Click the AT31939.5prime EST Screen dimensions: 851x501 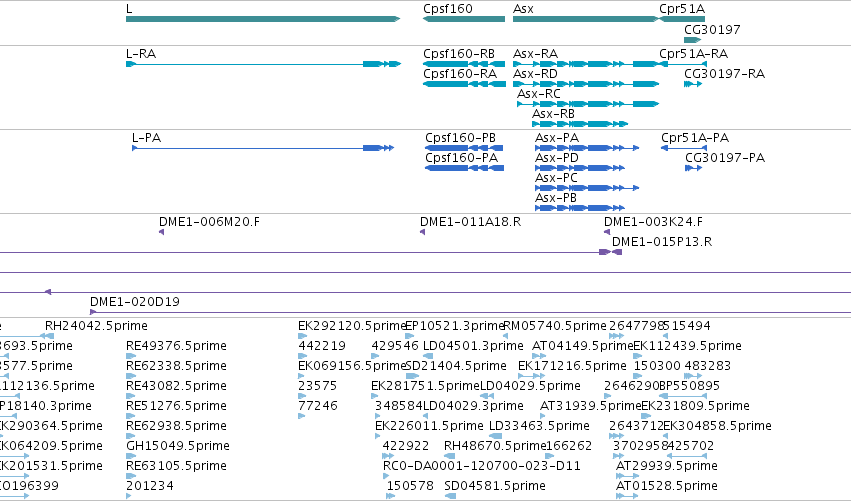[590, 407]
